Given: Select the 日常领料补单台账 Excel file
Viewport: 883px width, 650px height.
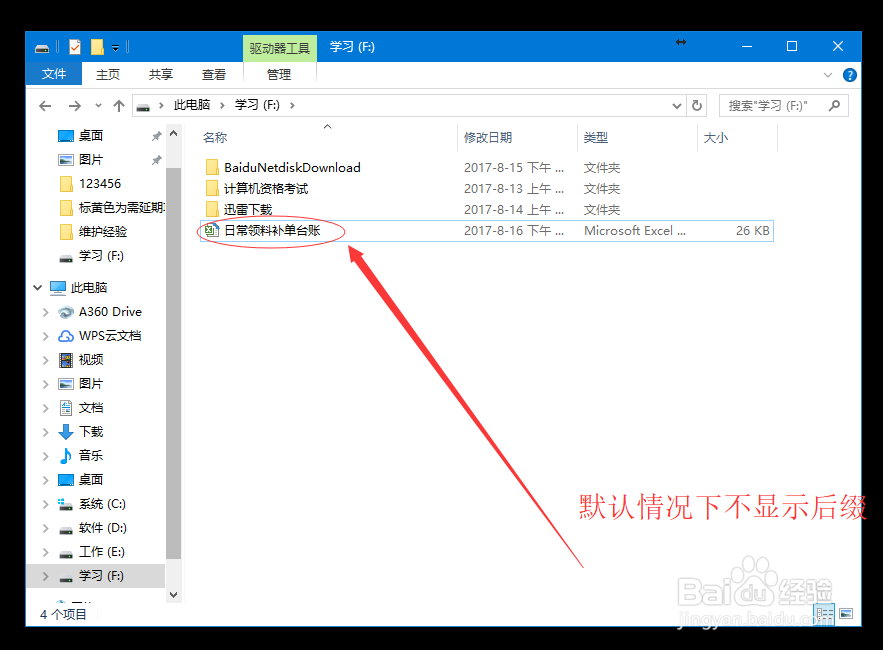Looking at the screenshot, I should pyautogui.click(x=272, y=230).
